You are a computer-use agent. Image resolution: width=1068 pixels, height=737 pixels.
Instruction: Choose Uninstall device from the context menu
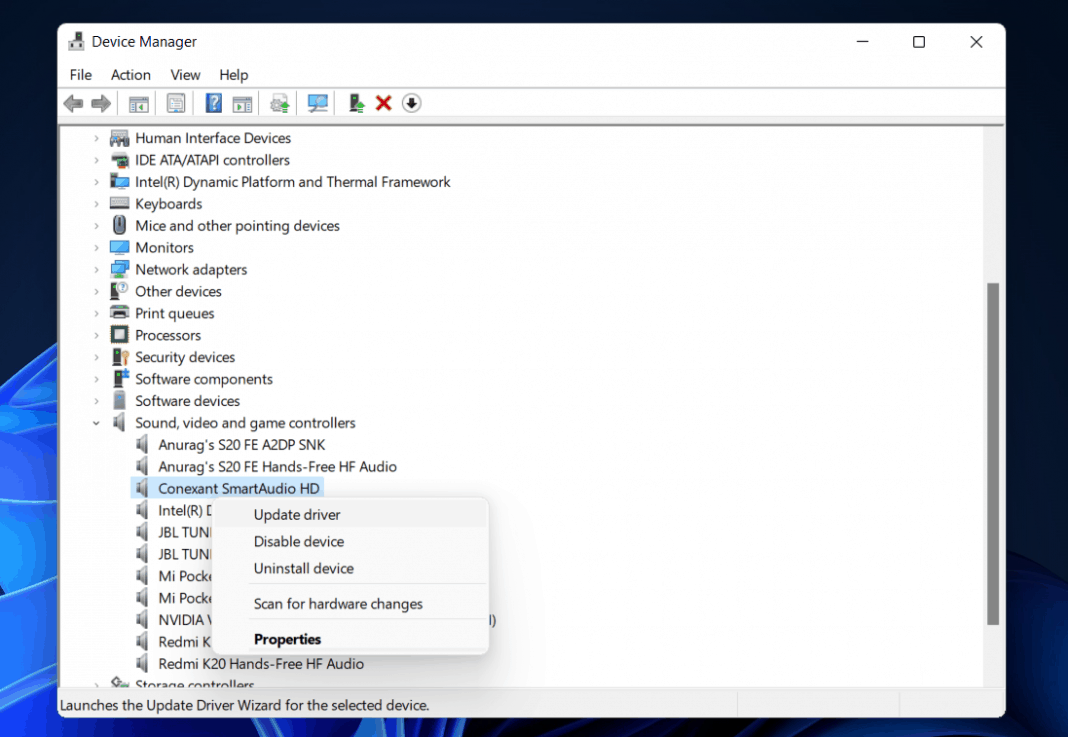302,568
